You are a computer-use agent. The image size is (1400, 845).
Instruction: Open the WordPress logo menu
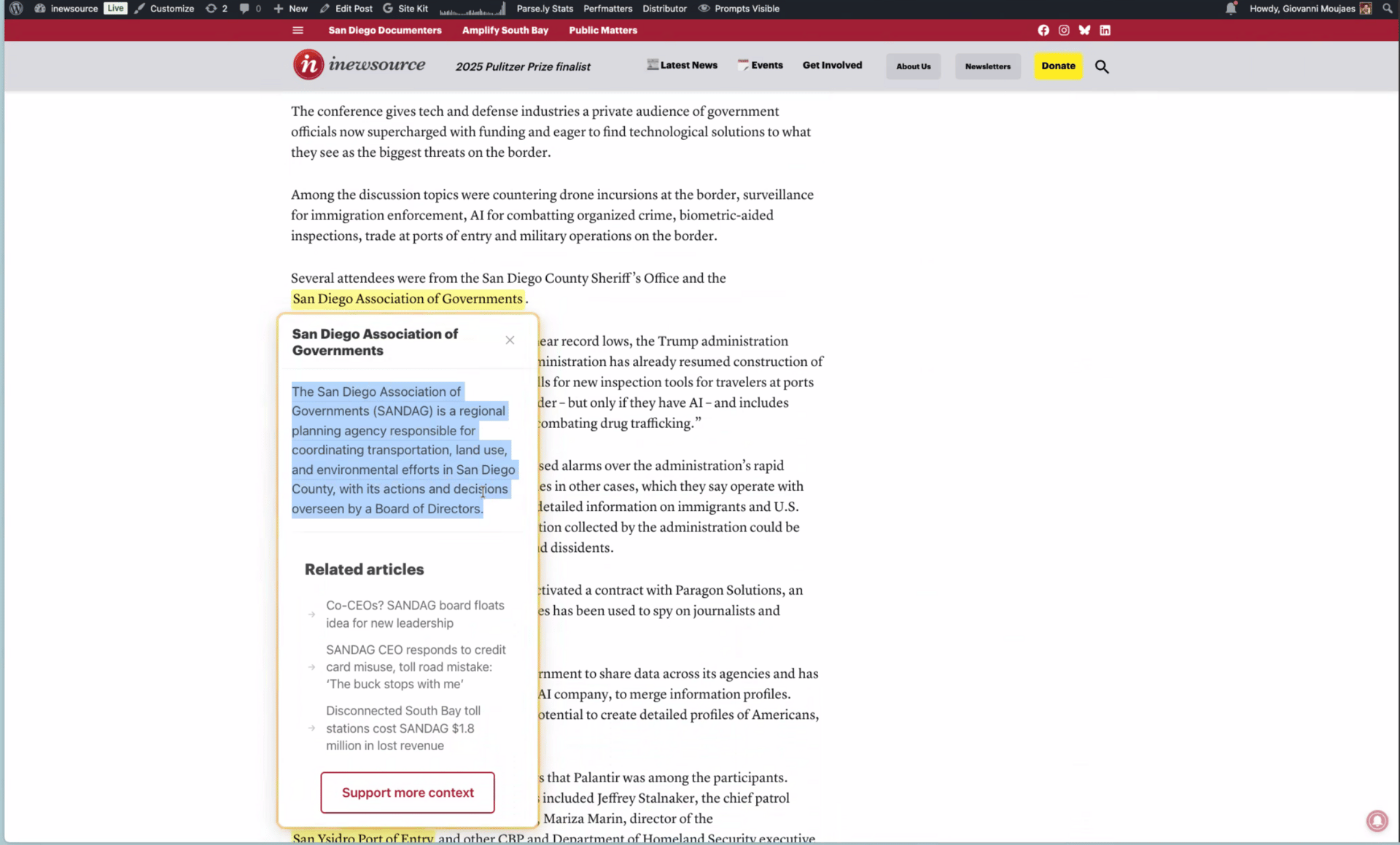coord(16,8)
